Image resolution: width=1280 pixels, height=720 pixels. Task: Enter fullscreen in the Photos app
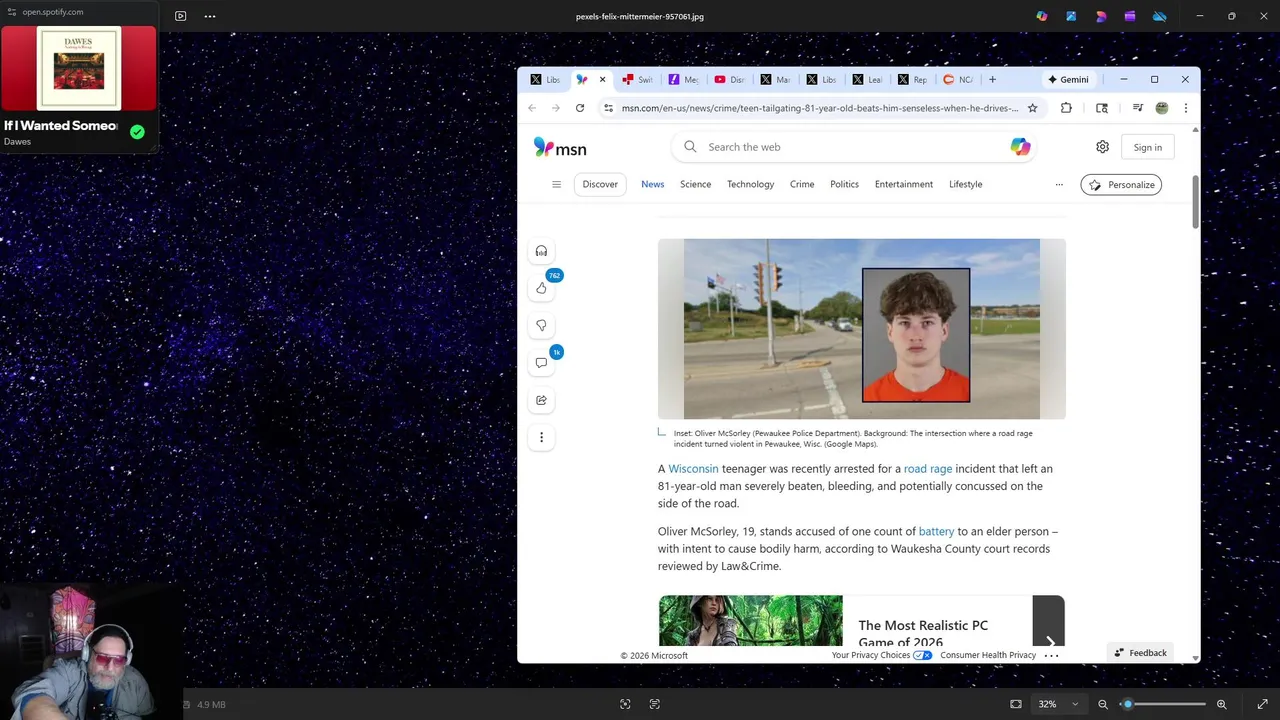coord(1262,704)
